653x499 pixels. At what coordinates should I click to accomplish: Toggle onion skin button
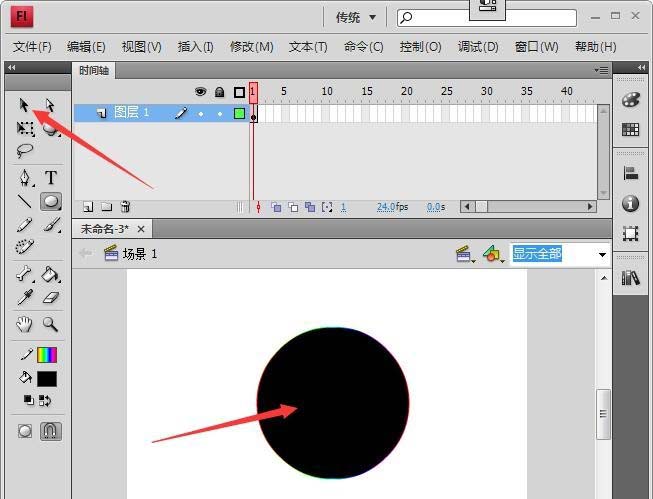click(x=276, y=207)
